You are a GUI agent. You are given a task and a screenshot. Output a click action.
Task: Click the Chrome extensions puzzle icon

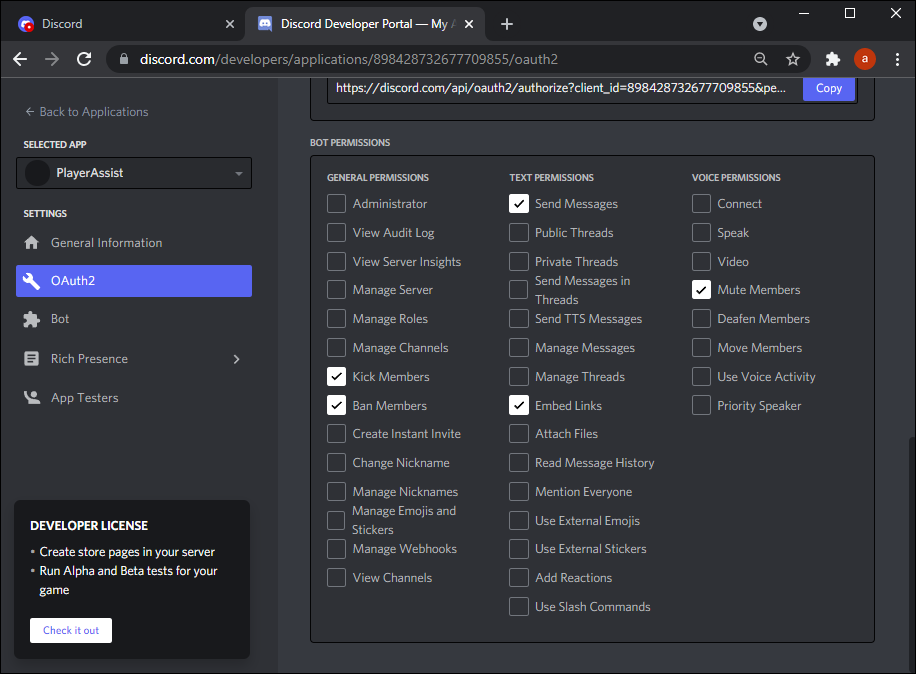pos(832,59)
